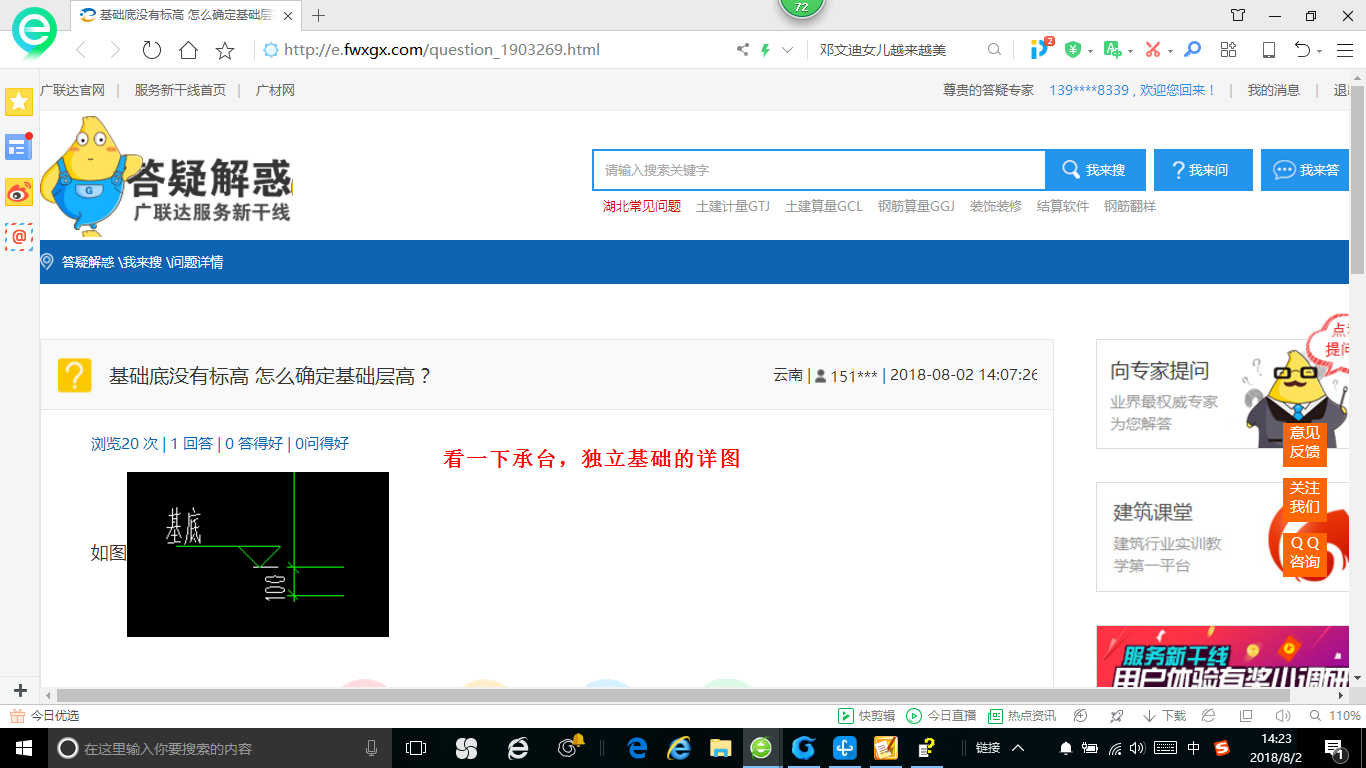Reload the page with the refresh icon
The image size is (1366, 768).
[x=152, y=50]
